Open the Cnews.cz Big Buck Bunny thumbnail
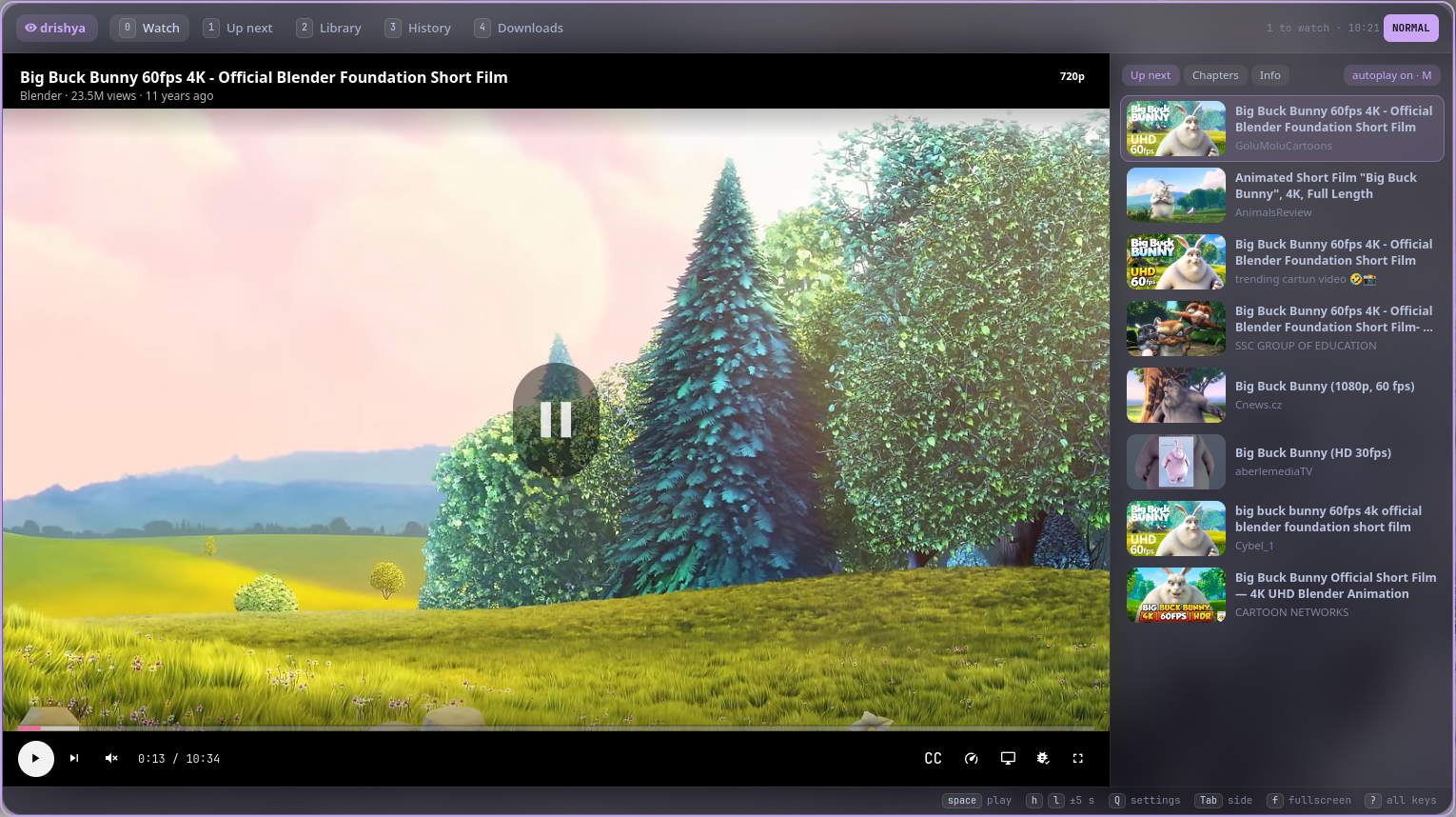 [x=1176, y=395]
